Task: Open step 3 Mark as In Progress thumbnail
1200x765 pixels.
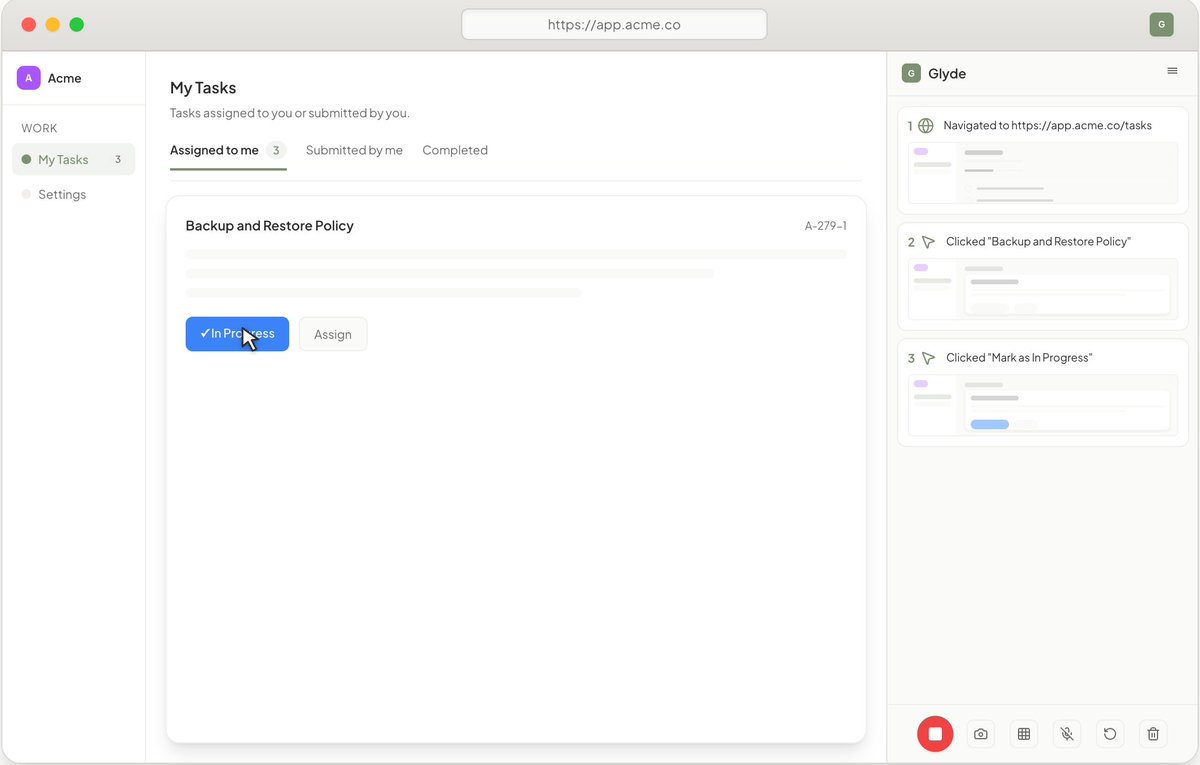Action: [x=1043, y=405]
